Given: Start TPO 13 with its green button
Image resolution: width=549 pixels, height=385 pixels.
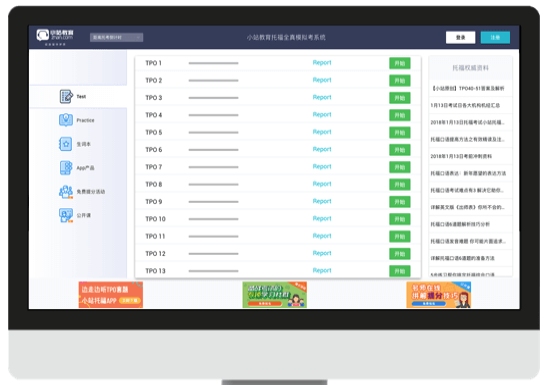Looking at the screenshot, I should (x=400, y=271).
